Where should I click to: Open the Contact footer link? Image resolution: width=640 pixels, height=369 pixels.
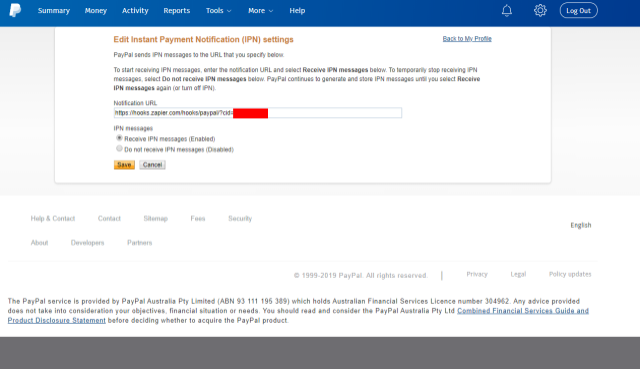click(x=109, y=219)
